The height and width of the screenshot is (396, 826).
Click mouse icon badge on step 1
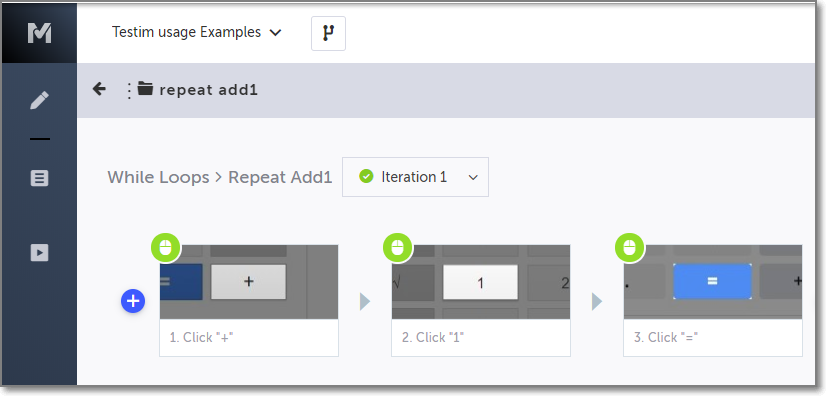point(166,247)
